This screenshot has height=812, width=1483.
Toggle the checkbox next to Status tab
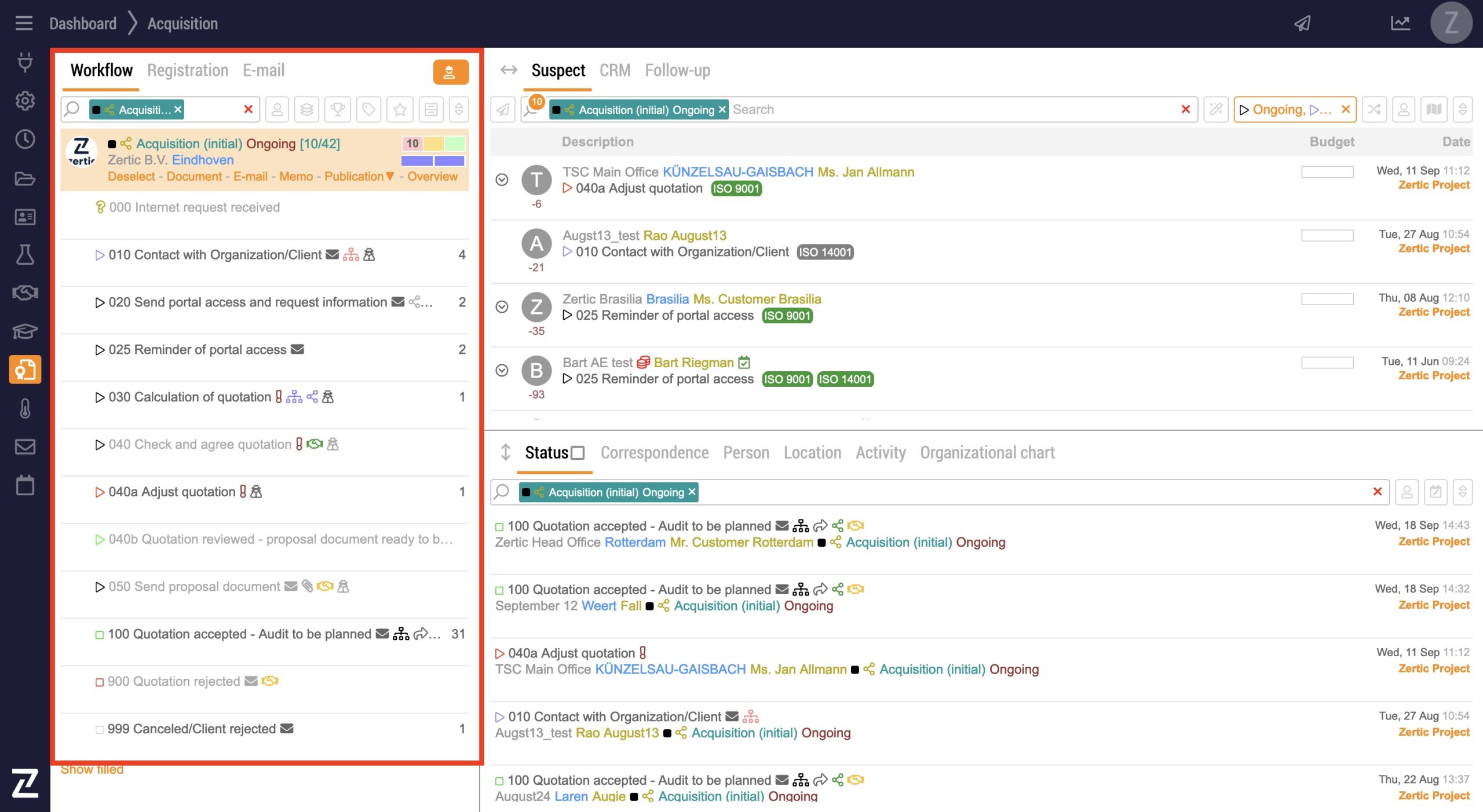pyautogui.click(x=578, y=453)
